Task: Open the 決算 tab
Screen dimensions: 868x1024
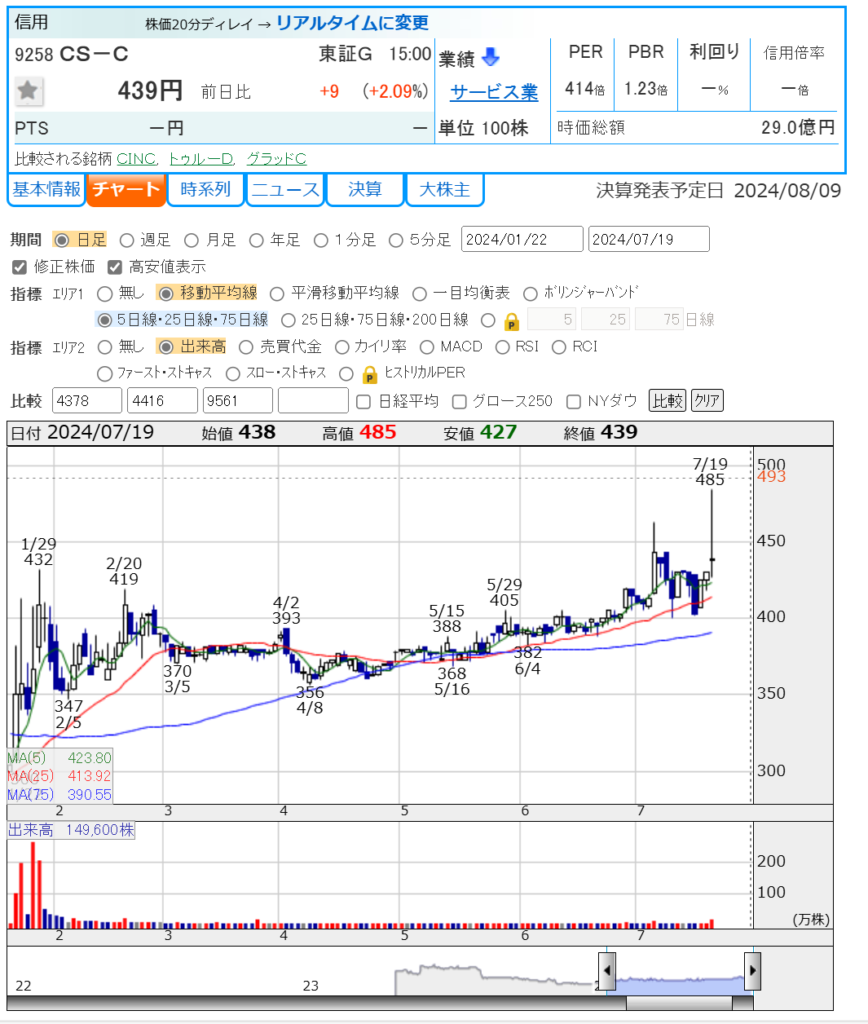Action: 365,190
